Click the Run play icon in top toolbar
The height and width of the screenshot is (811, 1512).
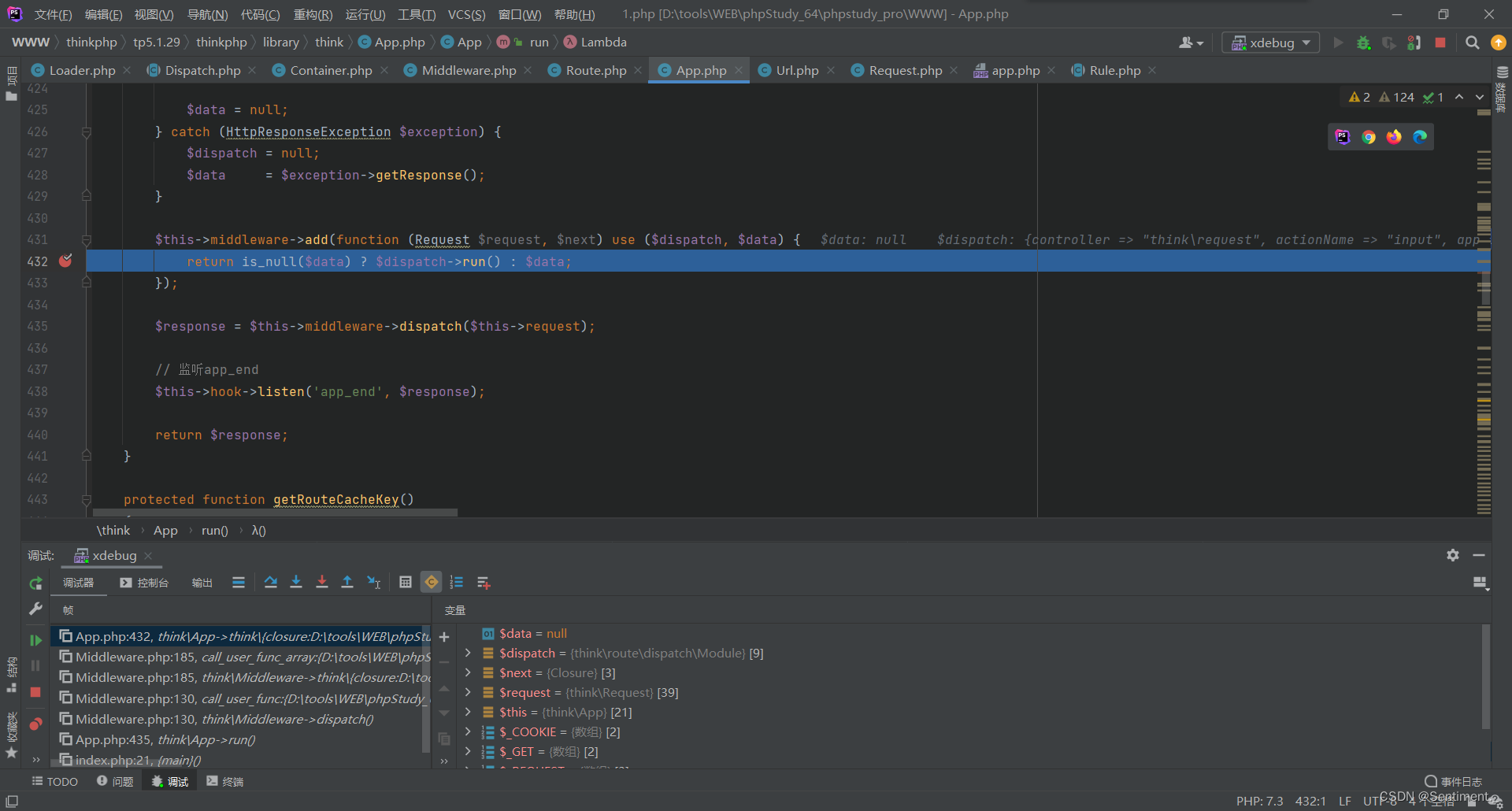(1338, 43)
